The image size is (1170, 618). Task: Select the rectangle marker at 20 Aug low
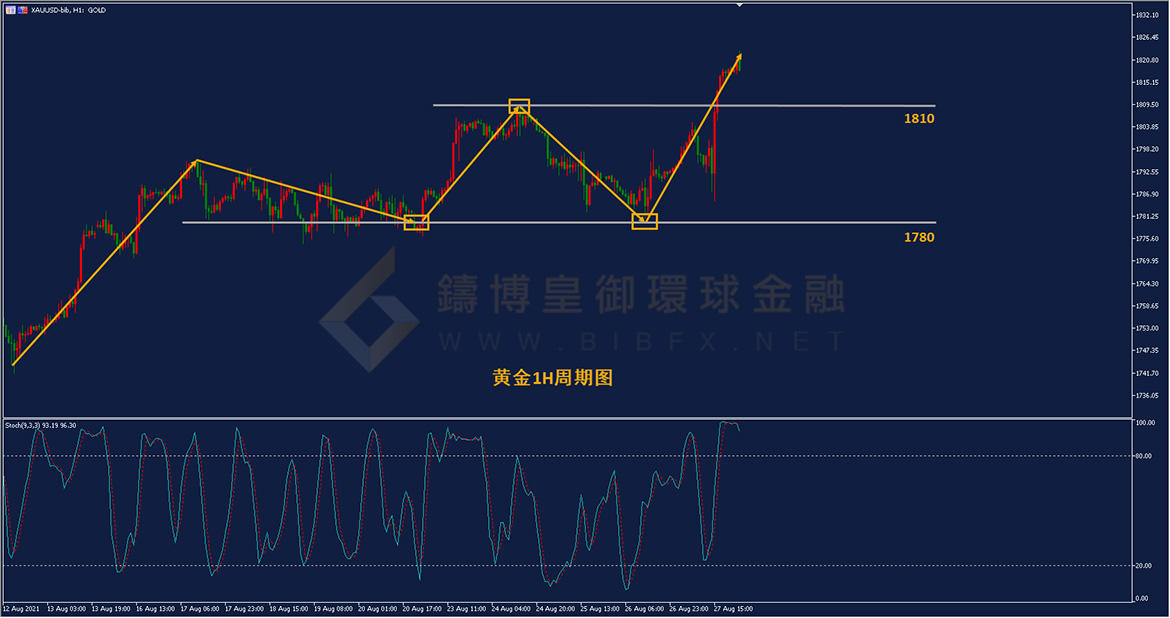[416, 222]
